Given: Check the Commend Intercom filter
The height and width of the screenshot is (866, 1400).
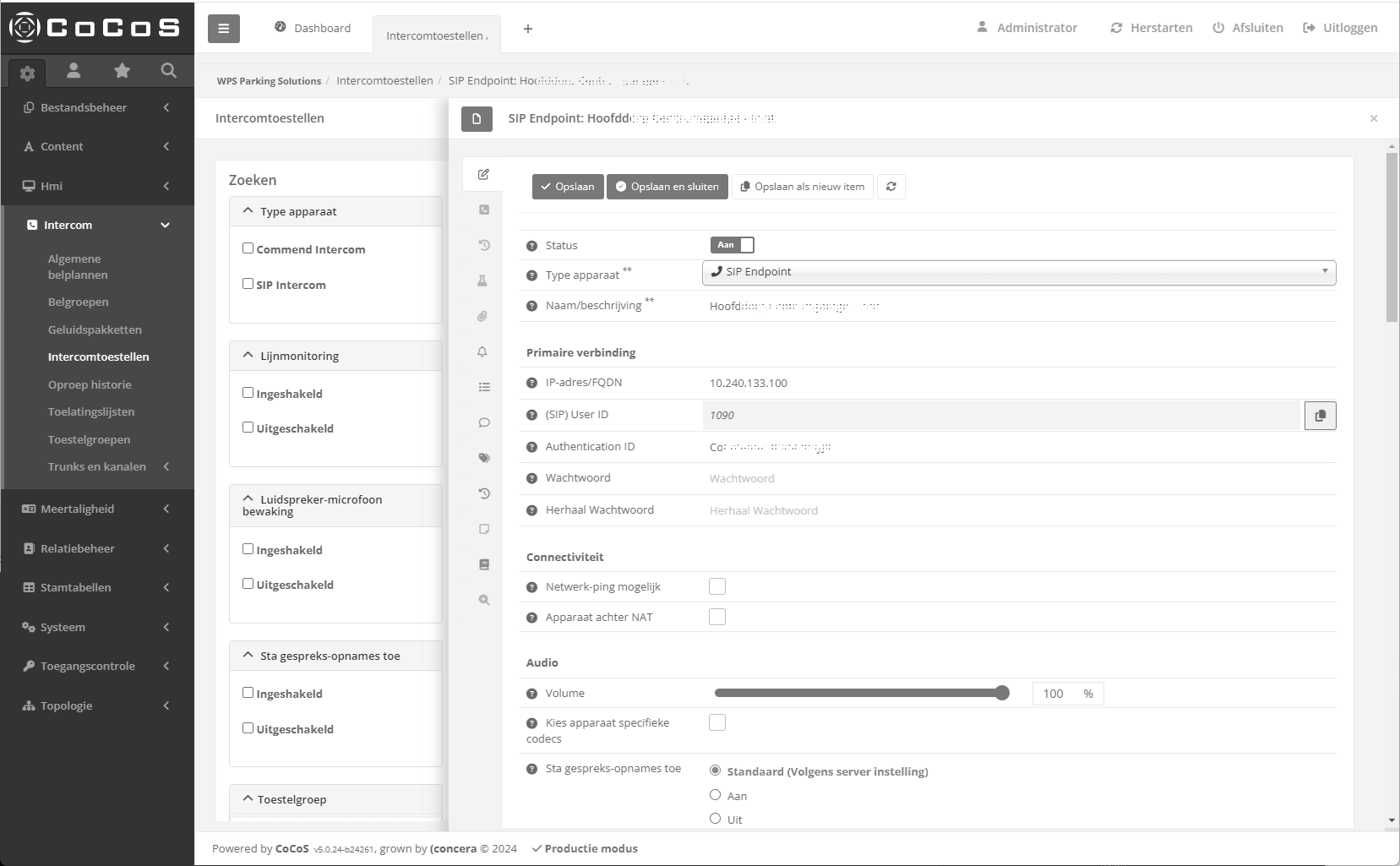Looking at the screenshot, I should 248,248.
